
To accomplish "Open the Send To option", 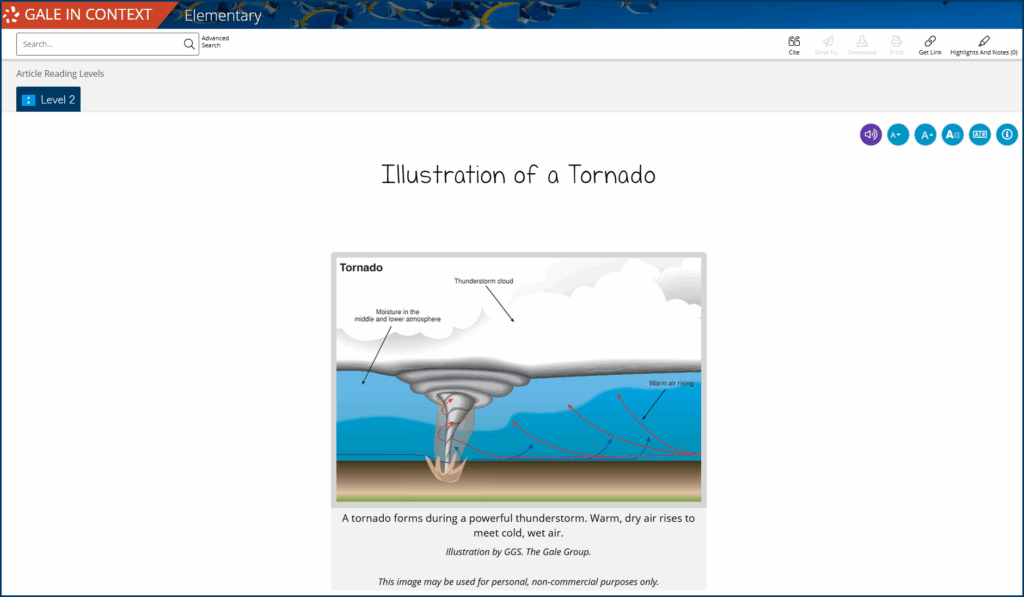I will click(825, 42).
